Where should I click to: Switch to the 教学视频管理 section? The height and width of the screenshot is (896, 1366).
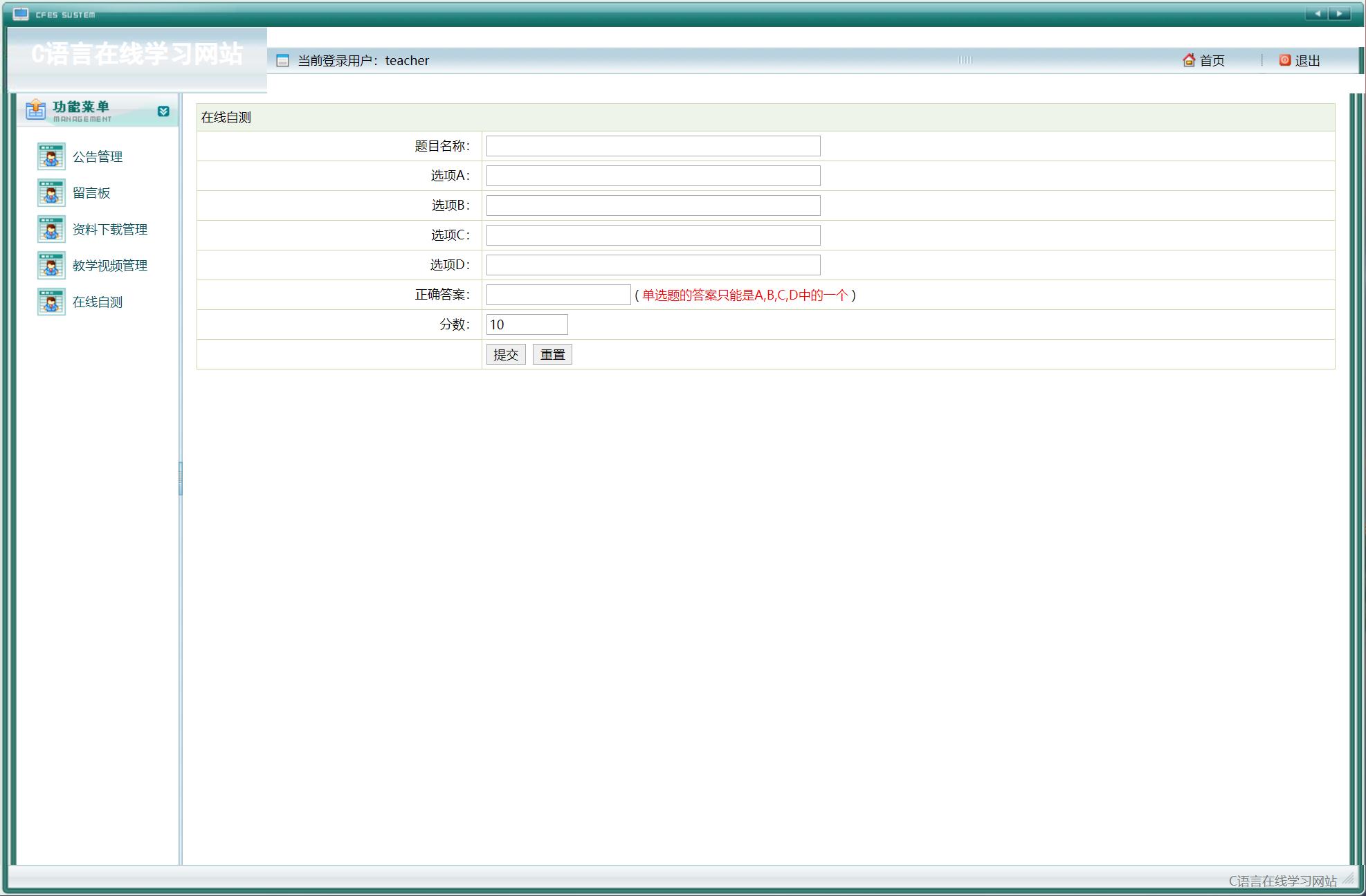point(109,265)
